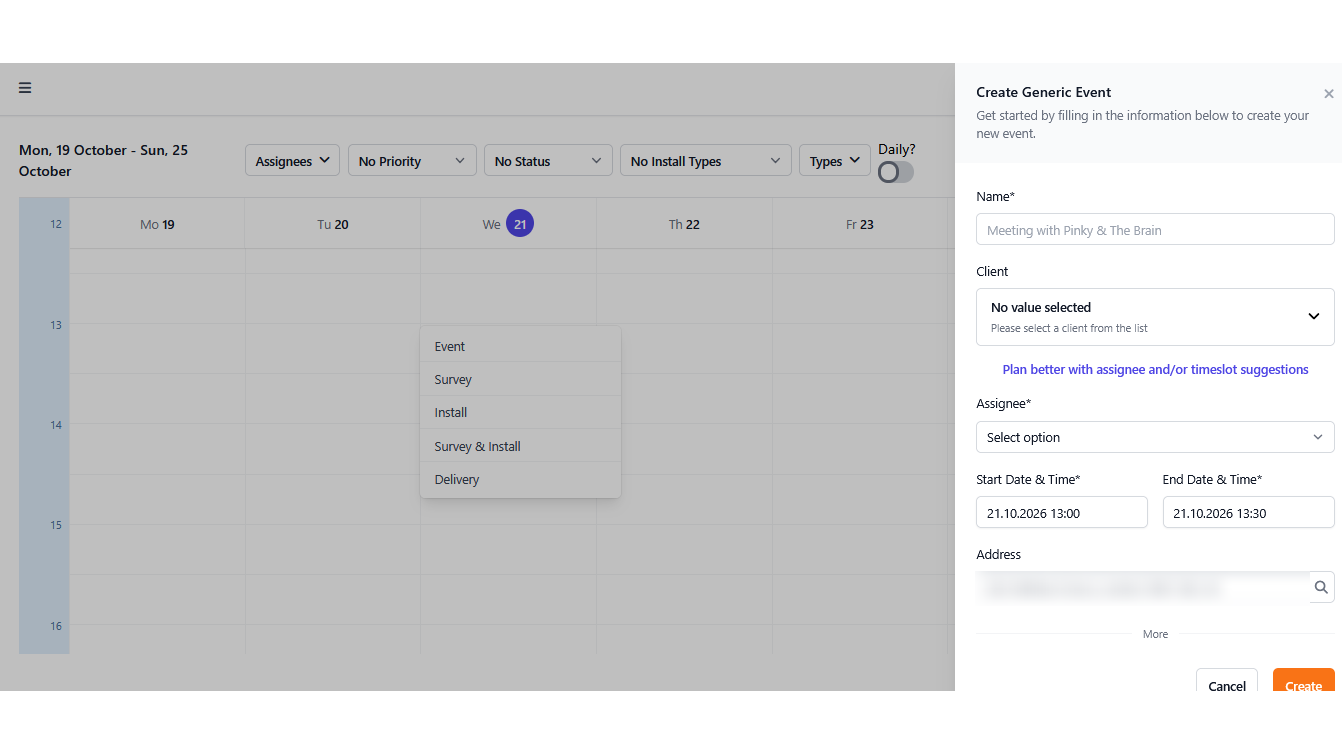Expand the More section divider
Screen dimensions: 1342x755
(x=1155, y=634)
